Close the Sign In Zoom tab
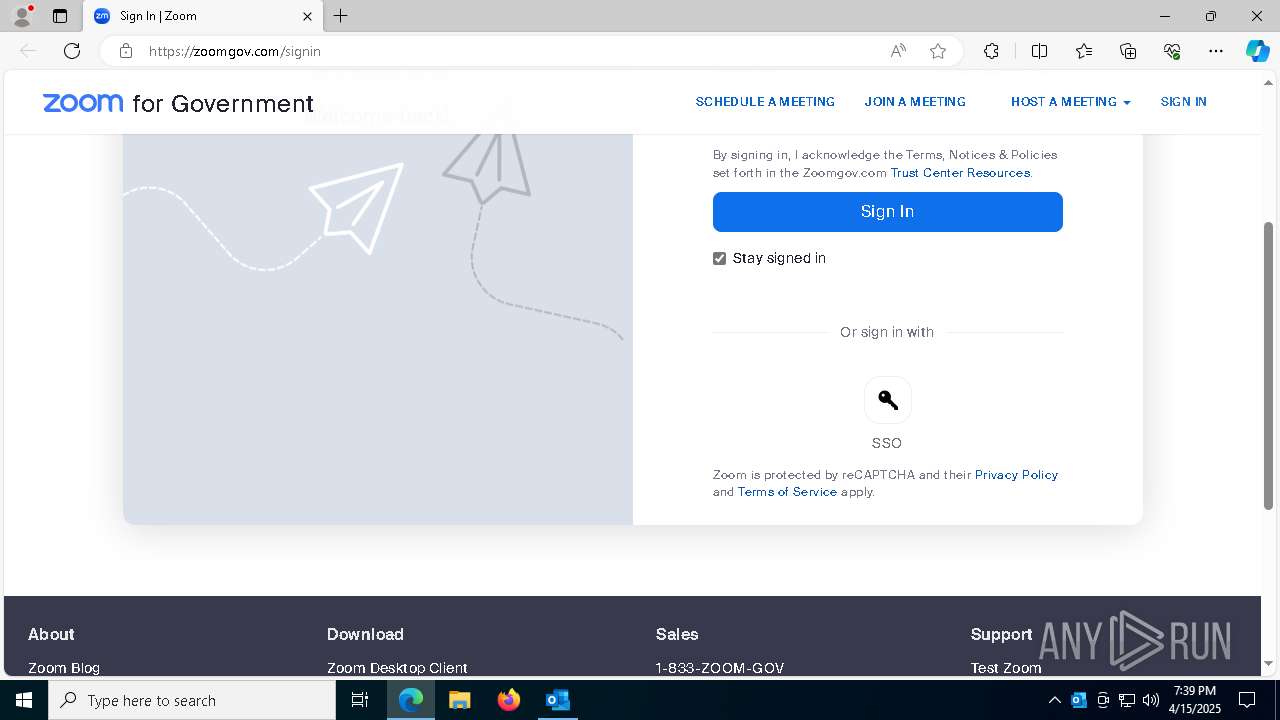The height and width of the screenshot is (720, 1280). coord(307,16)
